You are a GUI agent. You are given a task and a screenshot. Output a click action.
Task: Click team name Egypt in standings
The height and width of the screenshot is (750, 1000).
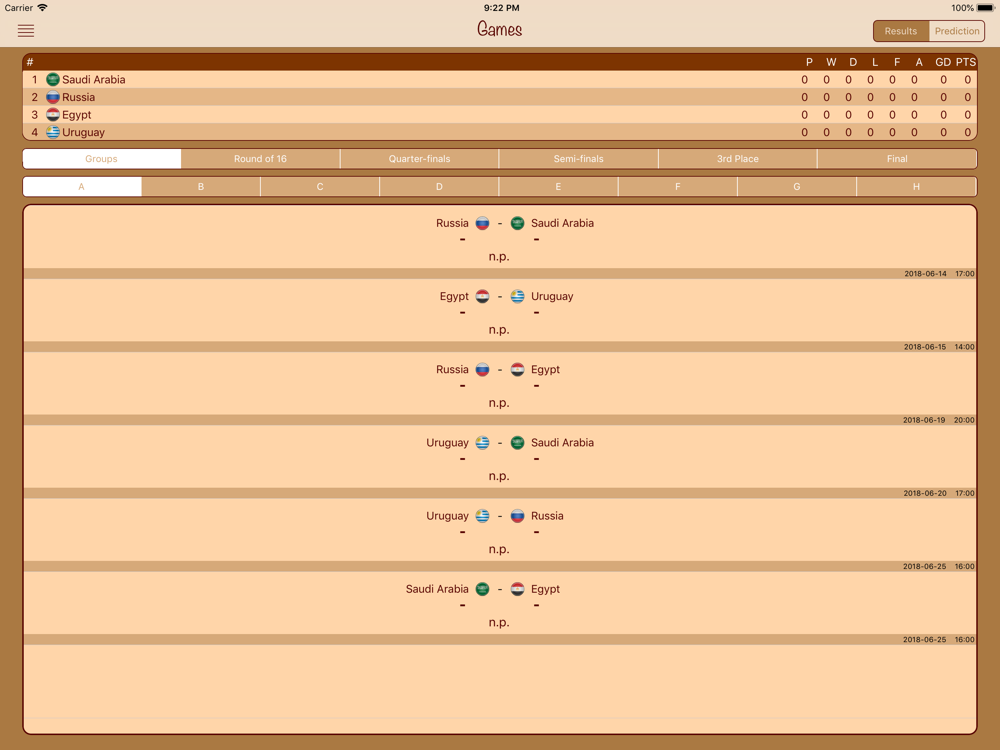pos(77,115)
